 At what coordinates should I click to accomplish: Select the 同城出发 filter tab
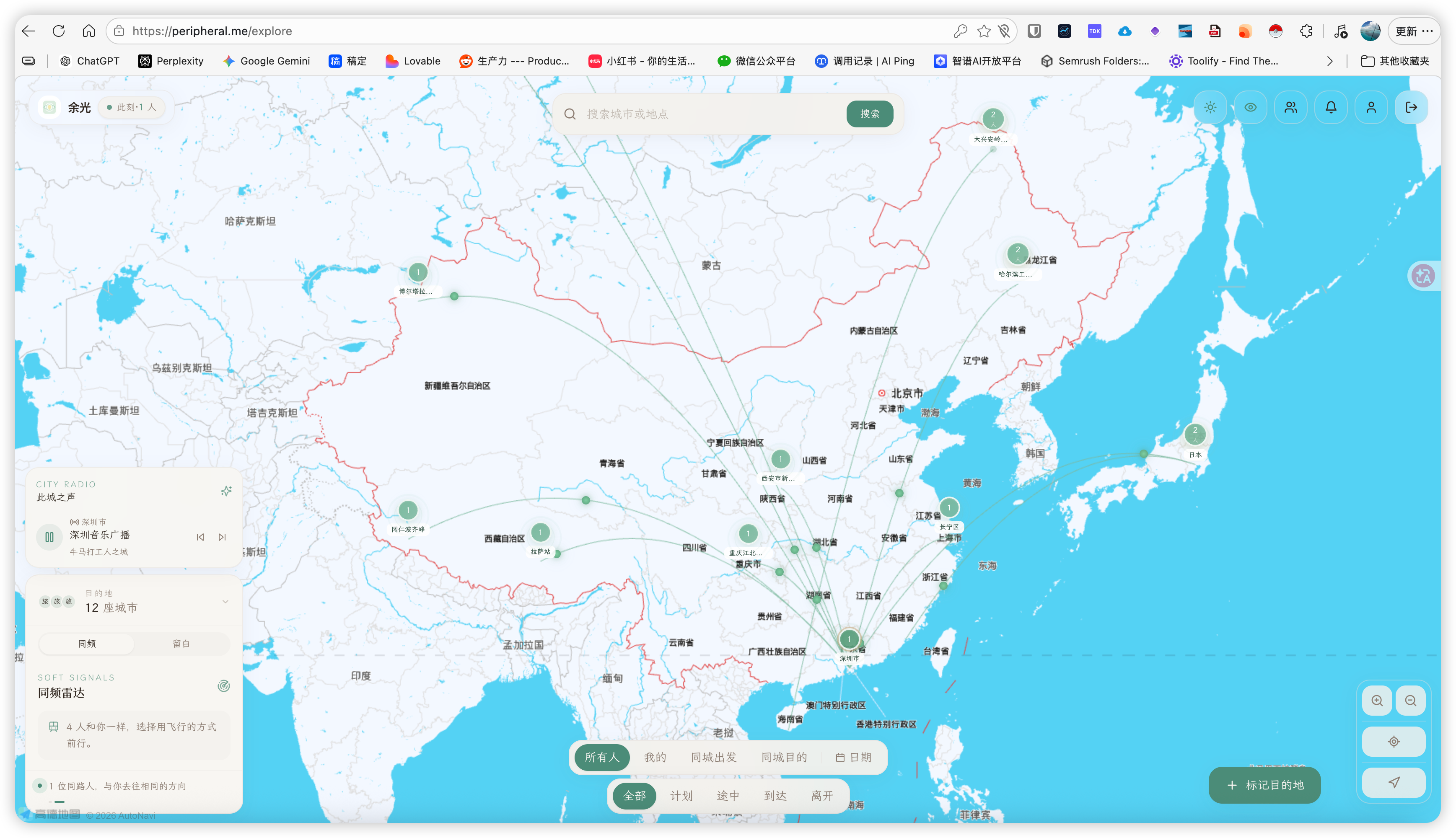714,758
